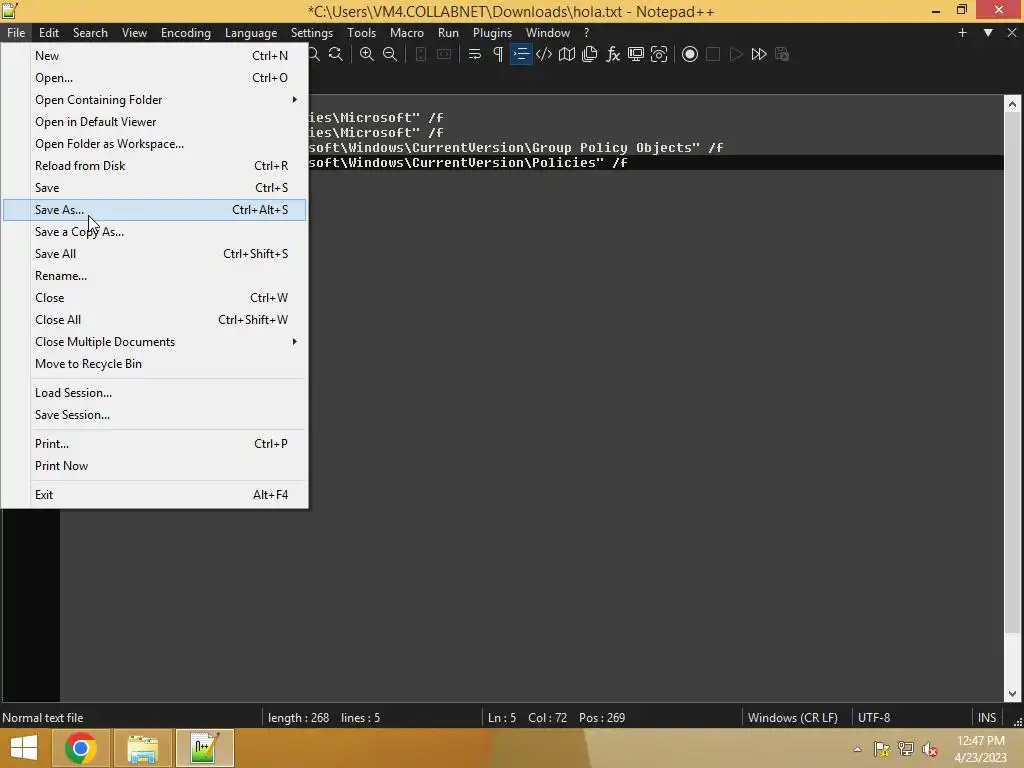Viewport: 1024px width, 768px height.
Task: Toggle Word Wrap toolbar icon
Action: 475,54
